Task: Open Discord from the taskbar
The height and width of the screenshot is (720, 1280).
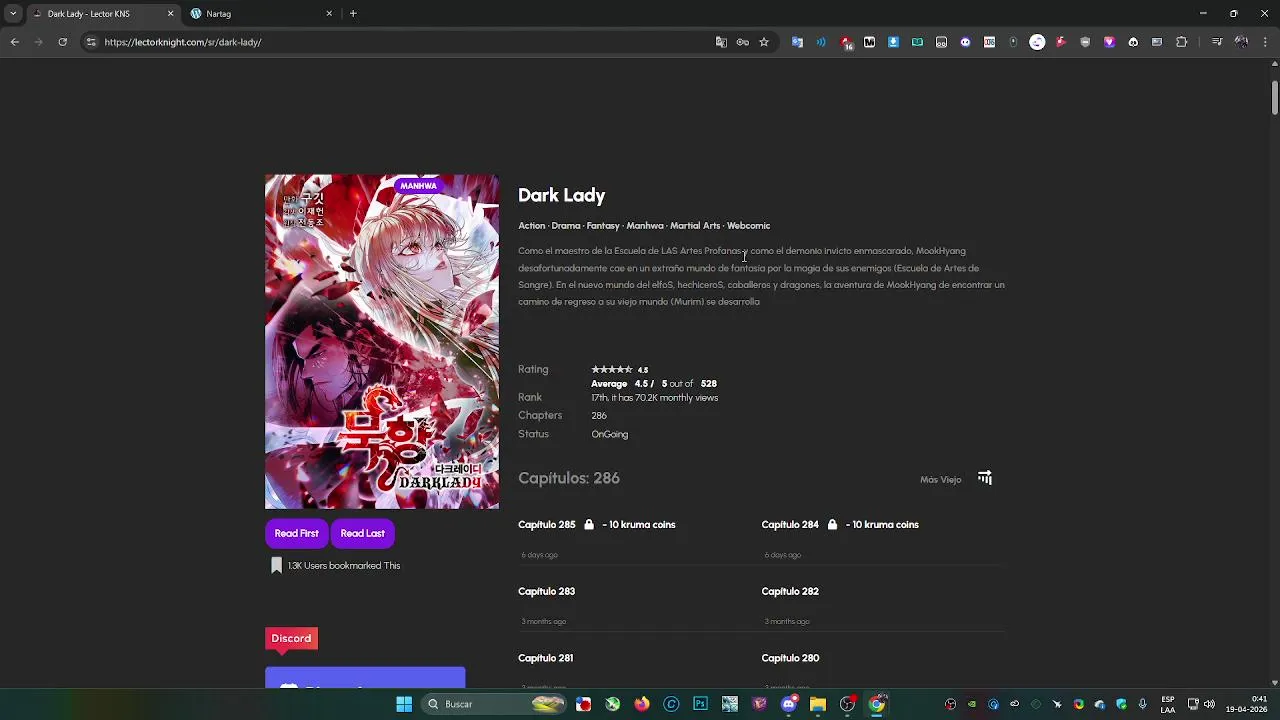Action: click(x=789, y=704)
